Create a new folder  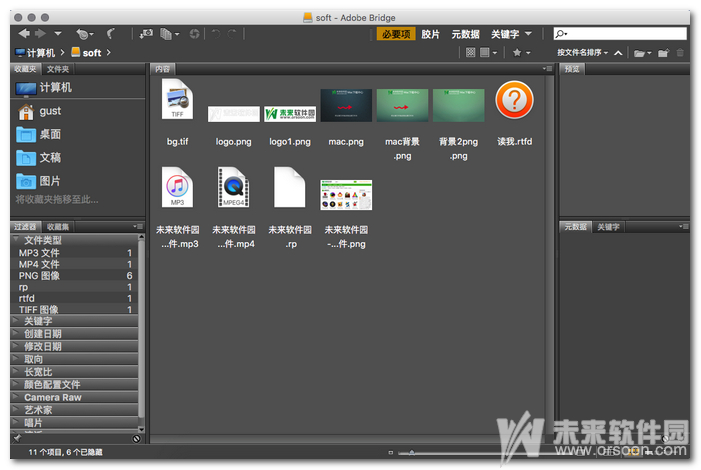tap(663, 53)
